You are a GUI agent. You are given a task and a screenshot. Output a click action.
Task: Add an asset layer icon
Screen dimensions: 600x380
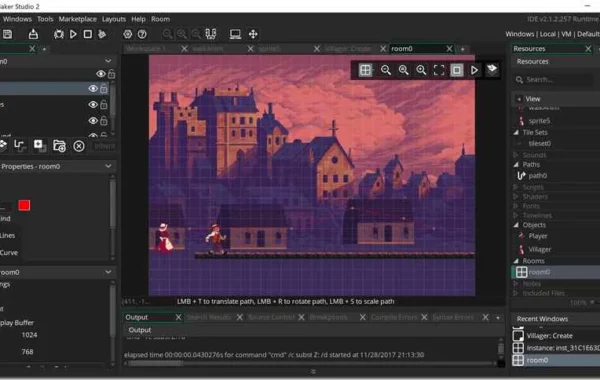(39, 145)
